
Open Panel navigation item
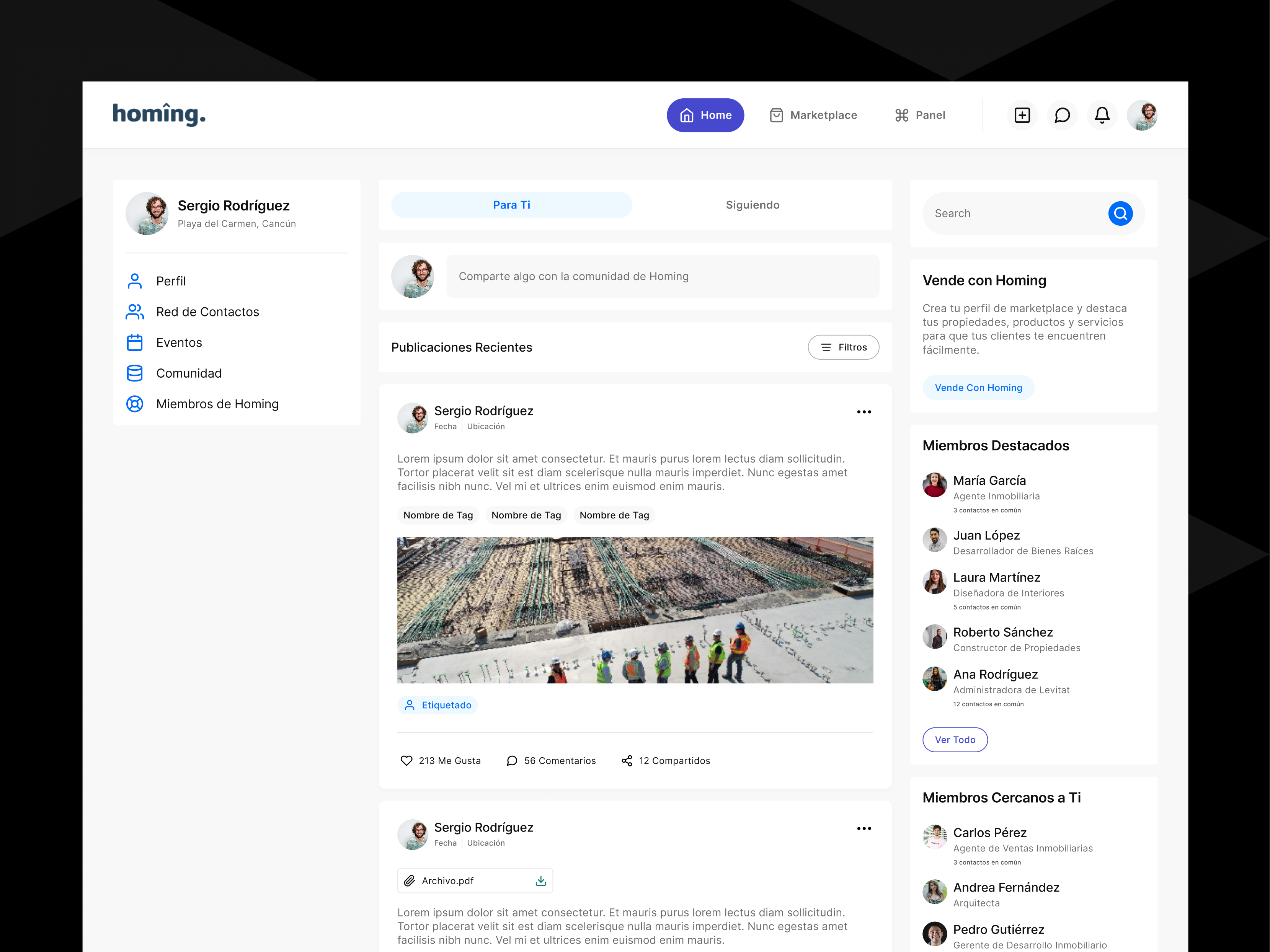pyautogui.click(x=920, y=115)
